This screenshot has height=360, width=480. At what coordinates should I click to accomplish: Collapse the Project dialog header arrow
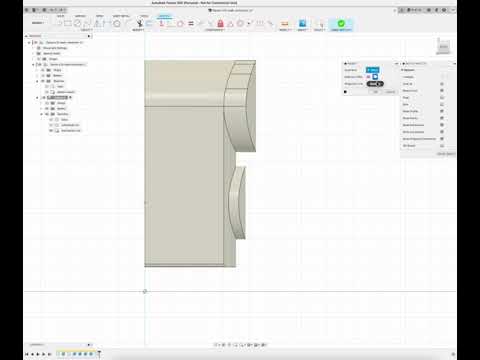(x=345, y=63)
